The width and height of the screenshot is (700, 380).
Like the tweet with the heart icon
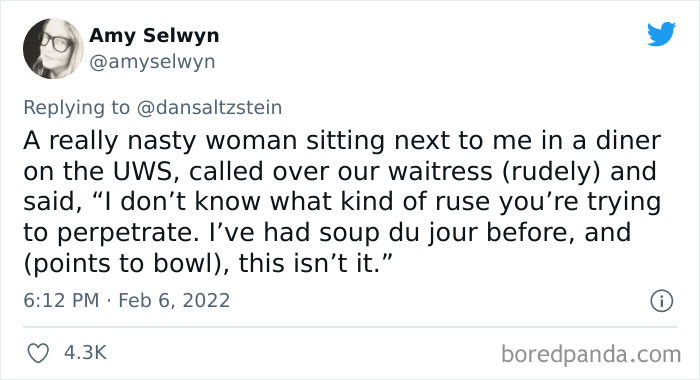[x=38, y=353]
